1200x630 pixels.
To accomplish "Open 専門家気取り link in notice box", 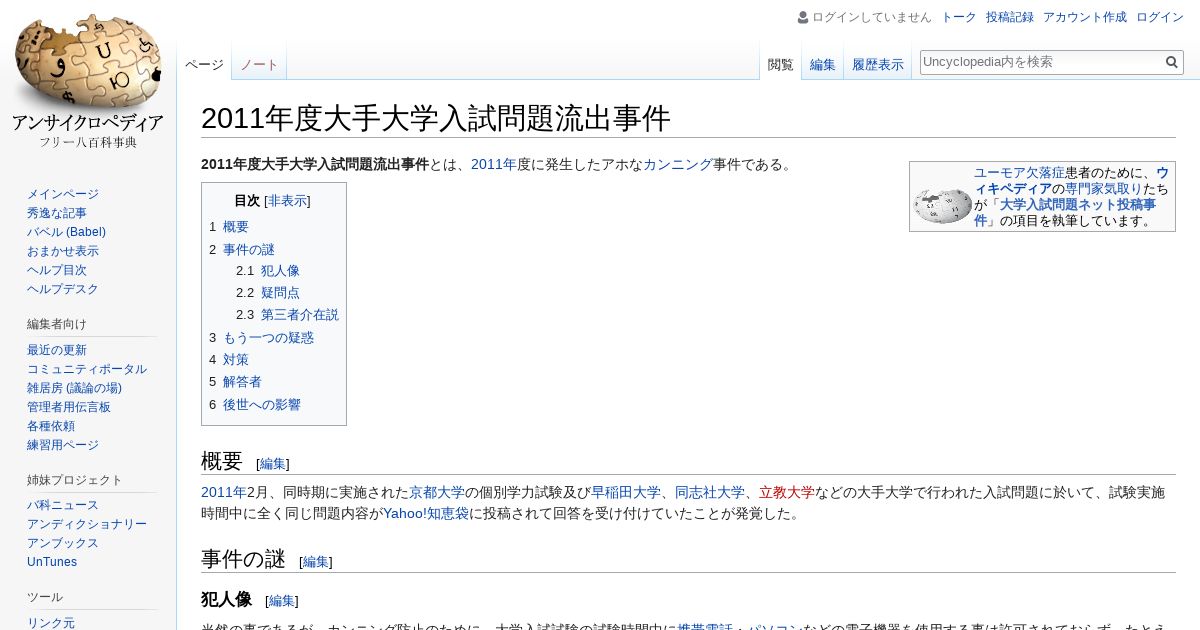I will pyautogui.click(x=1103, y=189).
